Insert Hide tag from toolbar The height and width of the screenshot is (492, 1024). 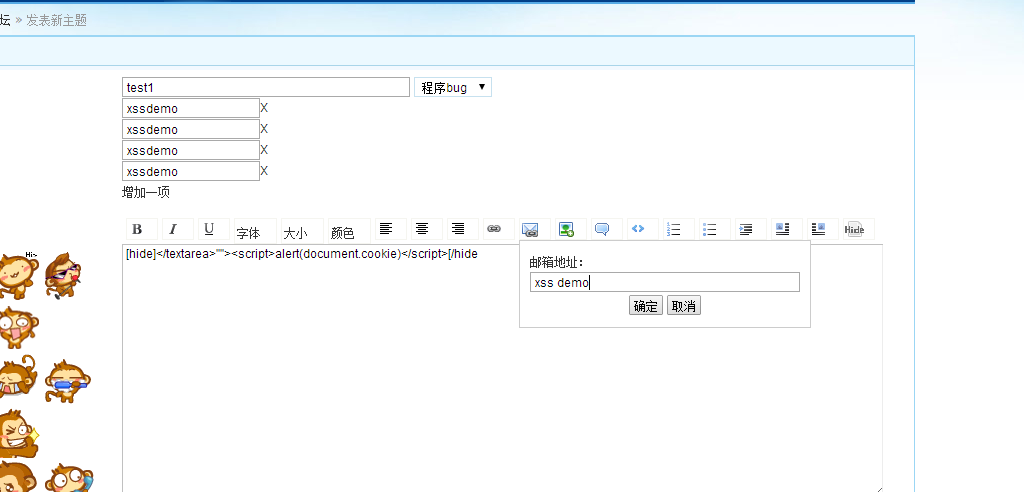[x=854, y=229]
